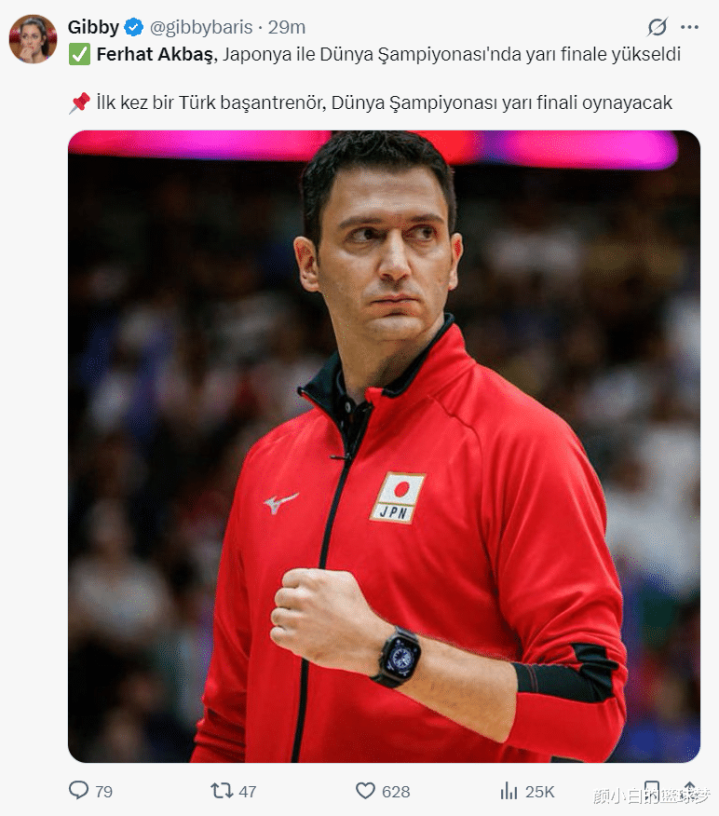Click the repost count 47
Viewport: 719px width, 816px height.
click(x=247, y=792)
